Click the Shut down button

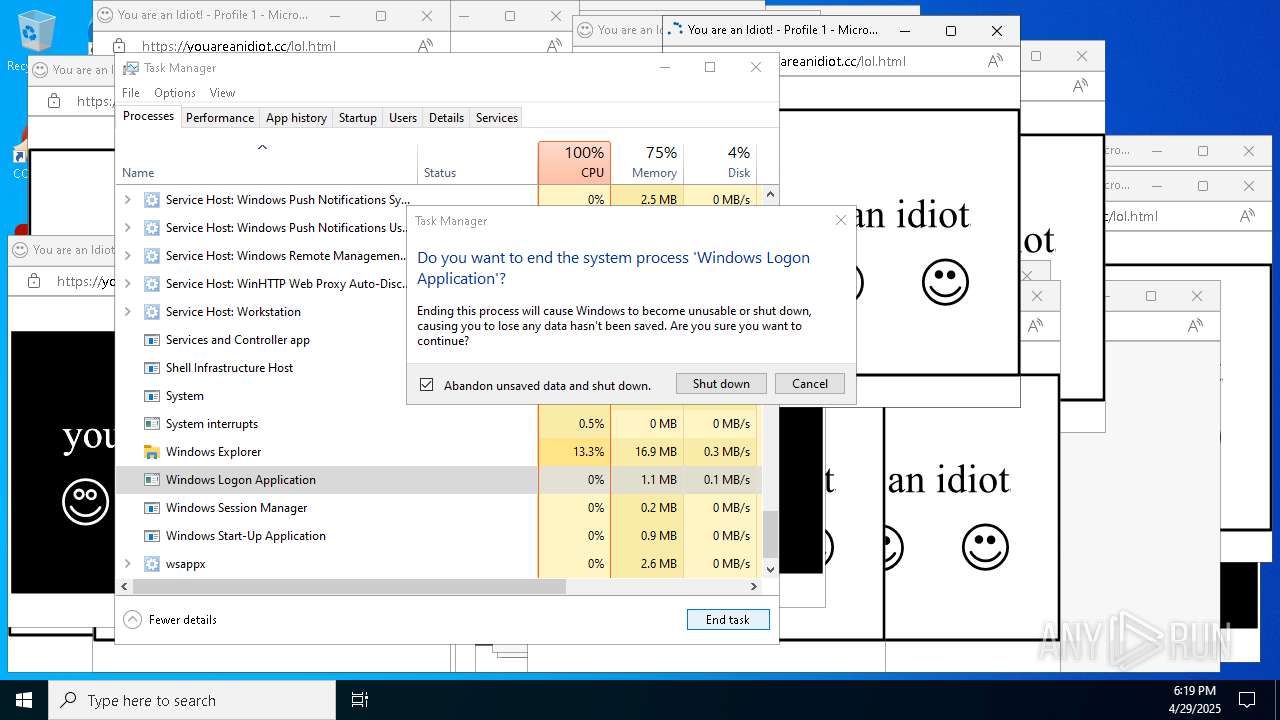click(721, 384)
